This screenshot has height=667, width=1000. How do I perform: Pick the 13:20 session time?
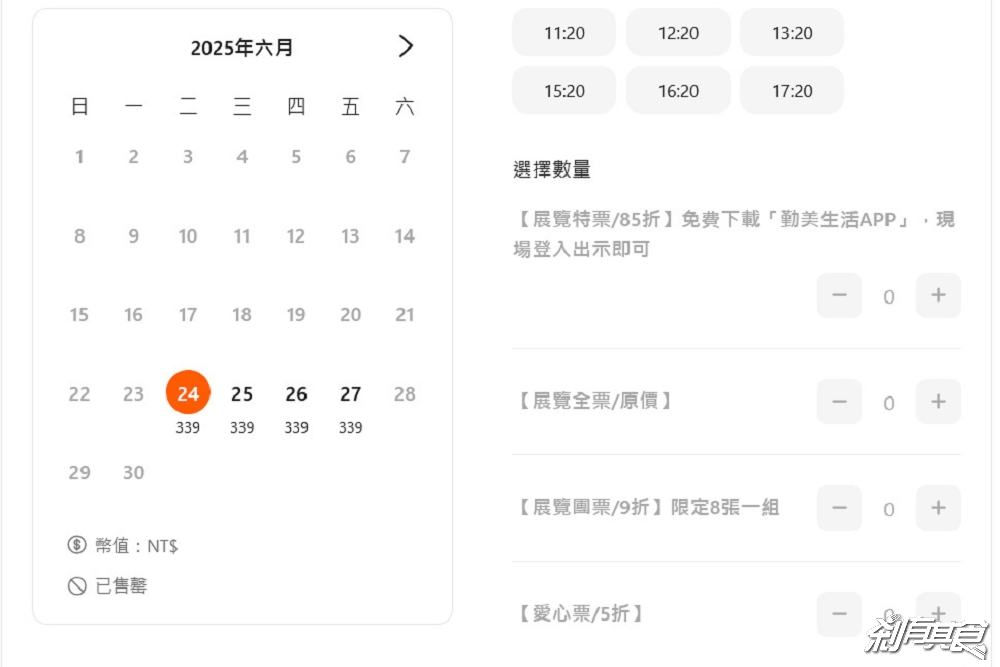click(x=792, y=33)
